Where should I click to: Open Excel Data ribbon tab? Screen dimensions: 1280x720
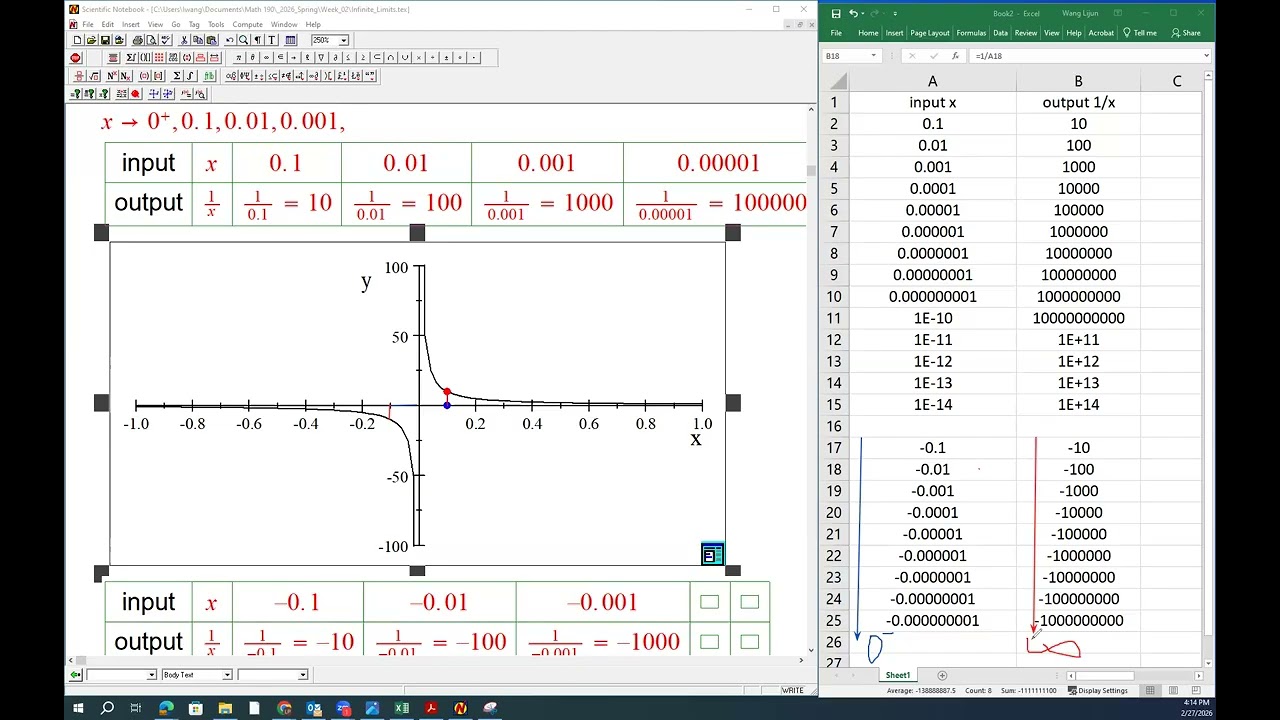(x=1000, y=33)
